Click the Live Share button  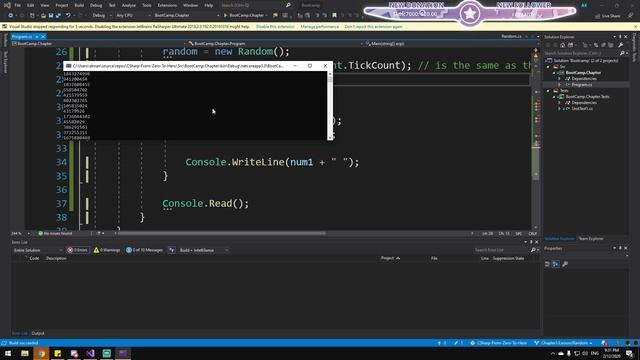[608, 16]
